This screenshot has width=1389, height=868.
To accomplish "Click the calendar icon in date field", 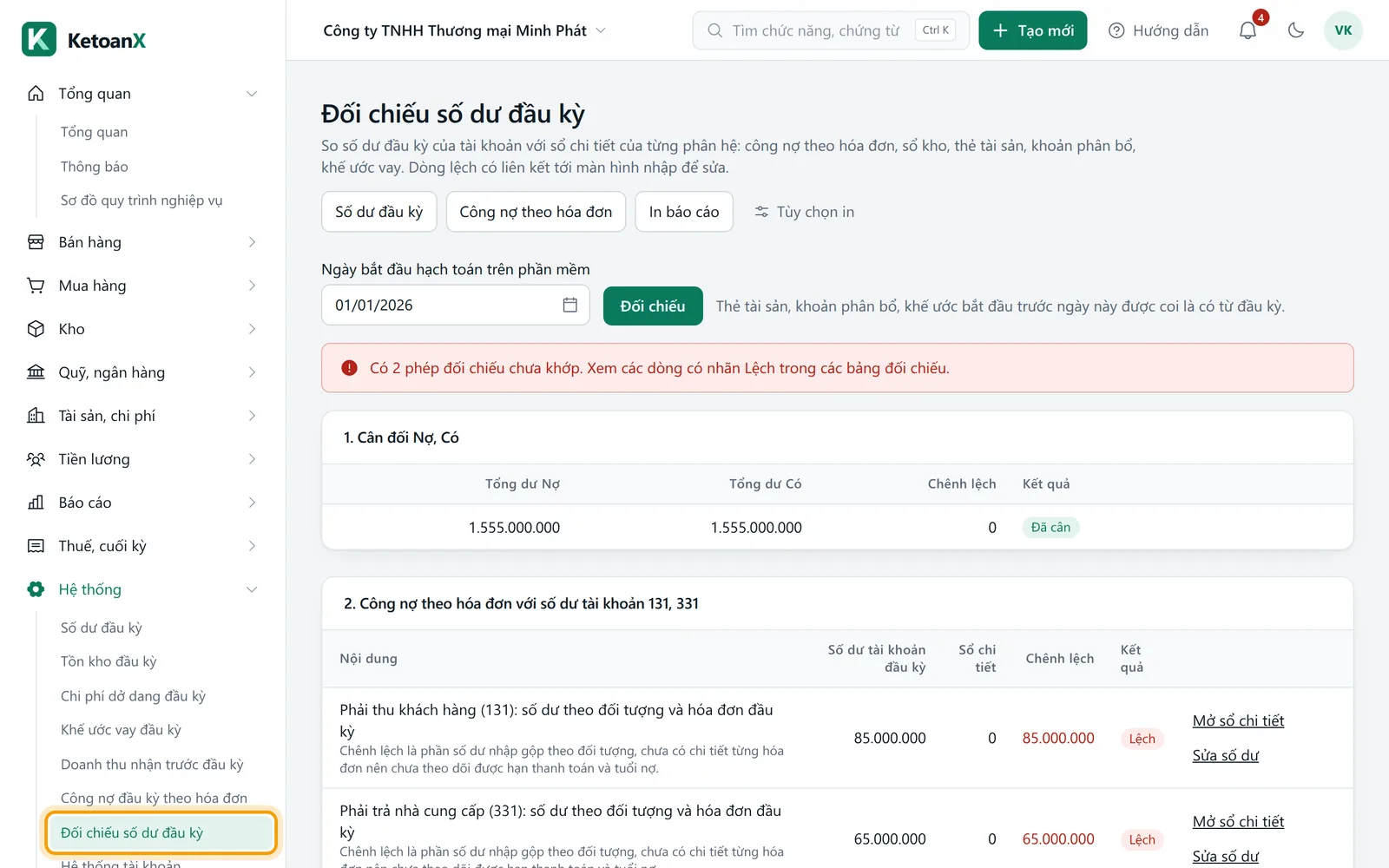I will click(569, 305).
